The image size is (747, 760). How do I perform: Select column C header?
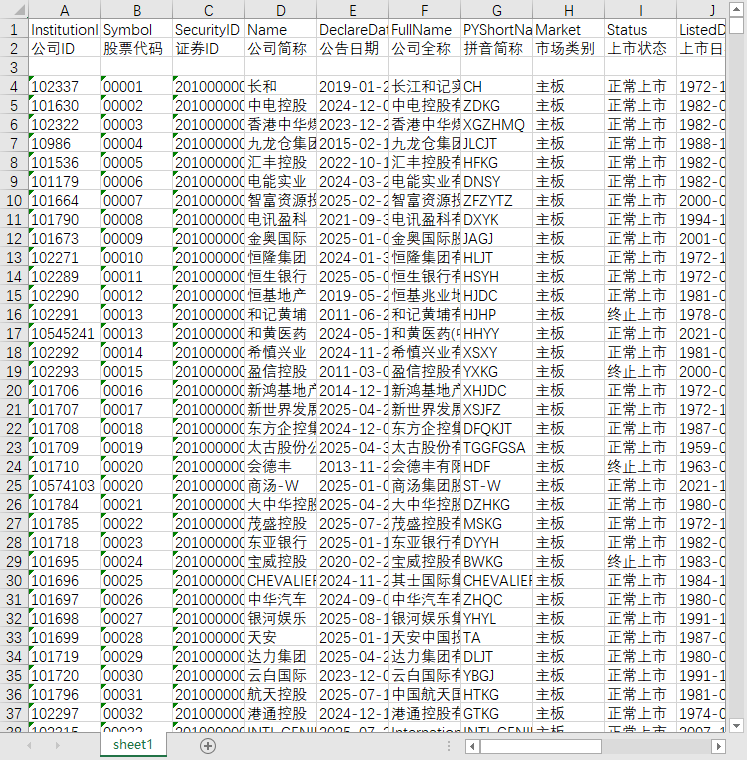[208, 10]
